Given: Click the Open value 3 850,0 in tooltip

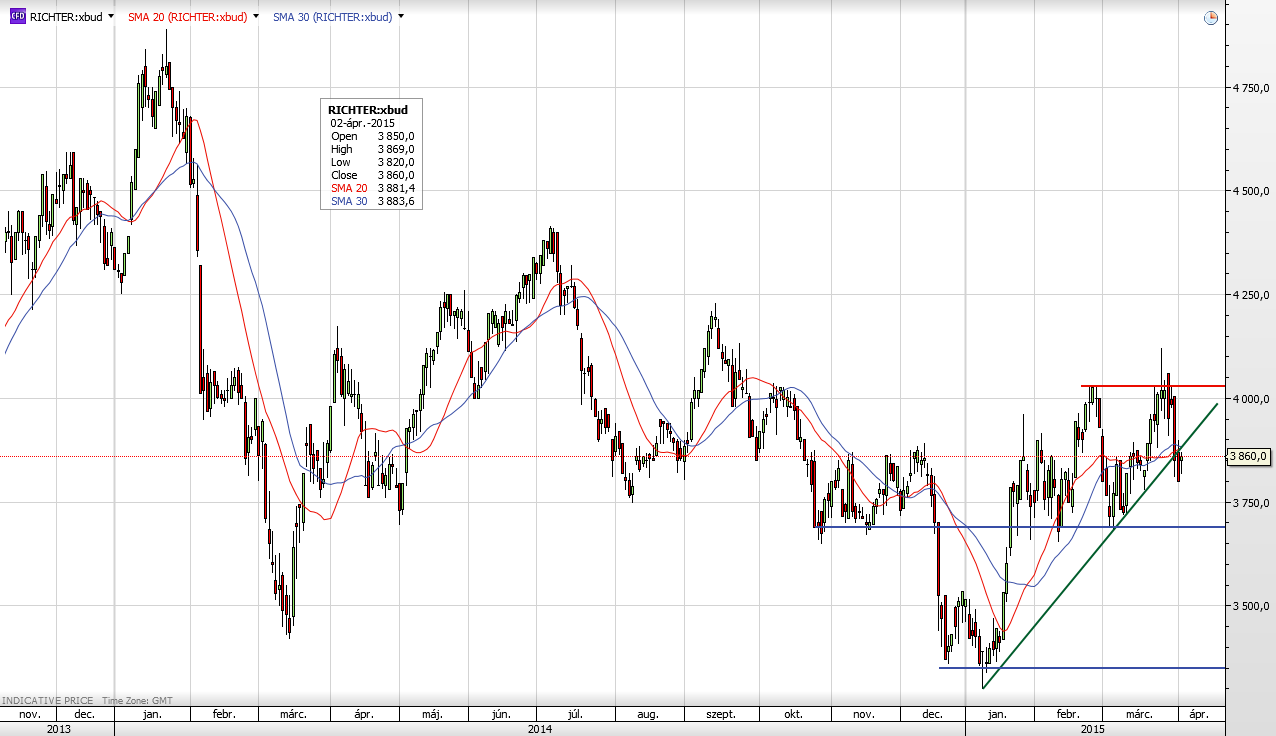Looking at the screenshot, I should (x=396, y=136).
